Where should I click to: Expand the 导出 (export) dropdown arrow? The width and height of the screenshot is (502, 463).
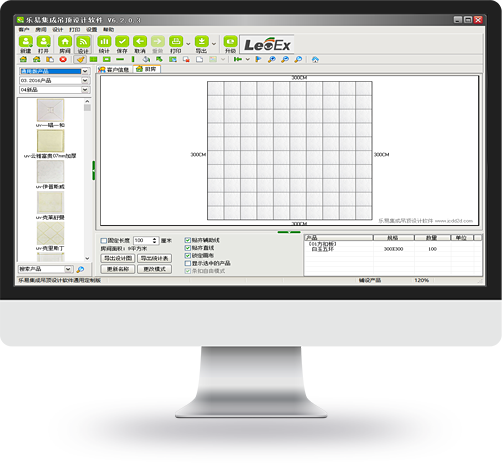[x=214, y=44]
